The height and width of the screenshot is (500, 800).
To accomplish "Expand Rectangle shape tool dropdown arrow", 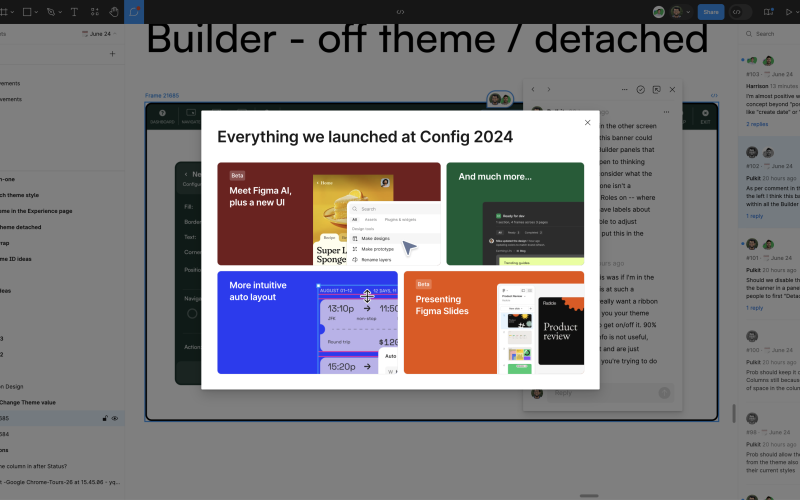I will pyautogui.click(x=36, y=12).
